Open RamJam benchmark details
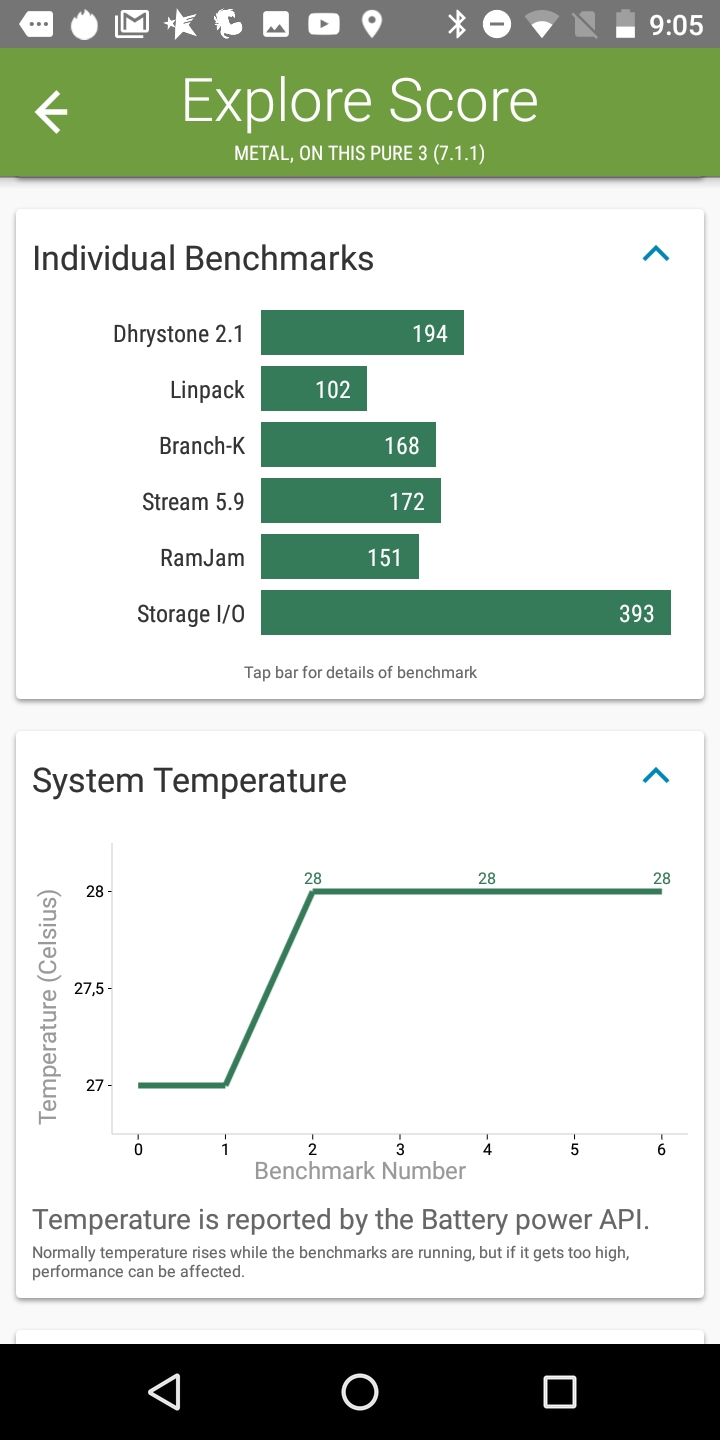The height and width of the screenshot is (1440, 720). point(339,557)
